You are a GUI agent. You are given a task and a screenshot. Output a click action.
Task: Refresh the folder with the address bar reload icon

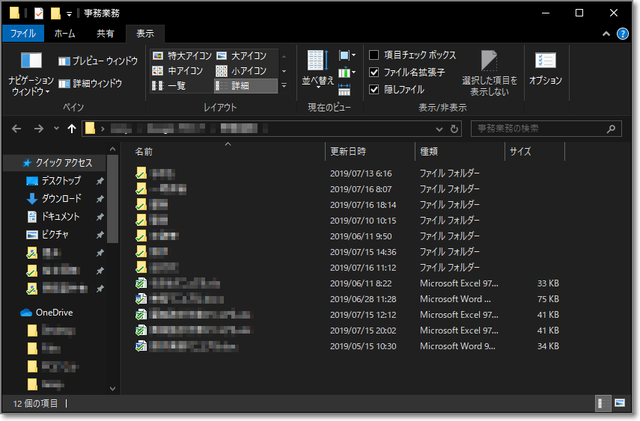[x=454, y=129]
